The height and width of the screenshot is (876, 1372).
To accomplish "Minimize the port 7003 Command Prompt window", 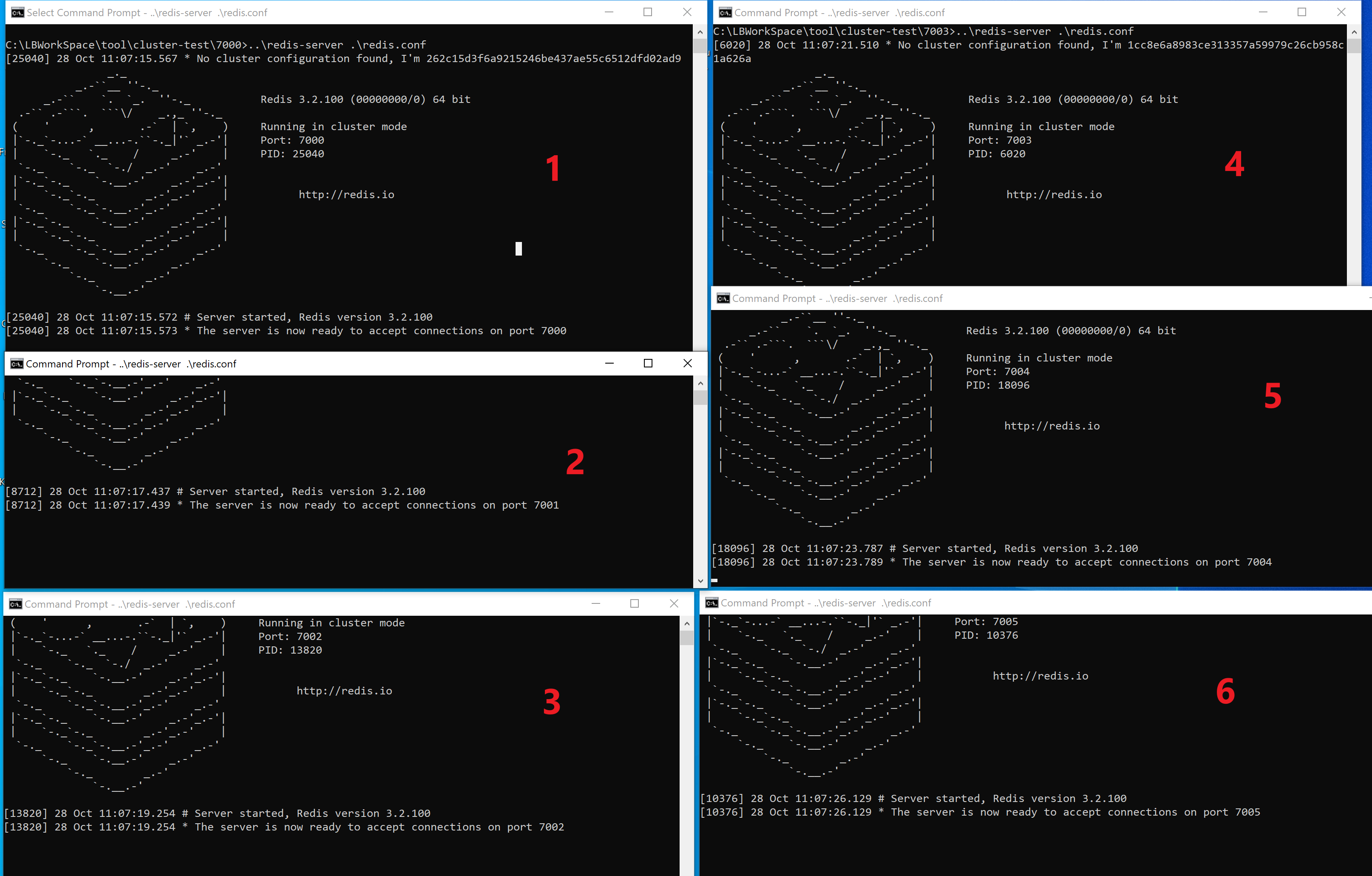I will pyautogui.click(x=1263, y=12).
